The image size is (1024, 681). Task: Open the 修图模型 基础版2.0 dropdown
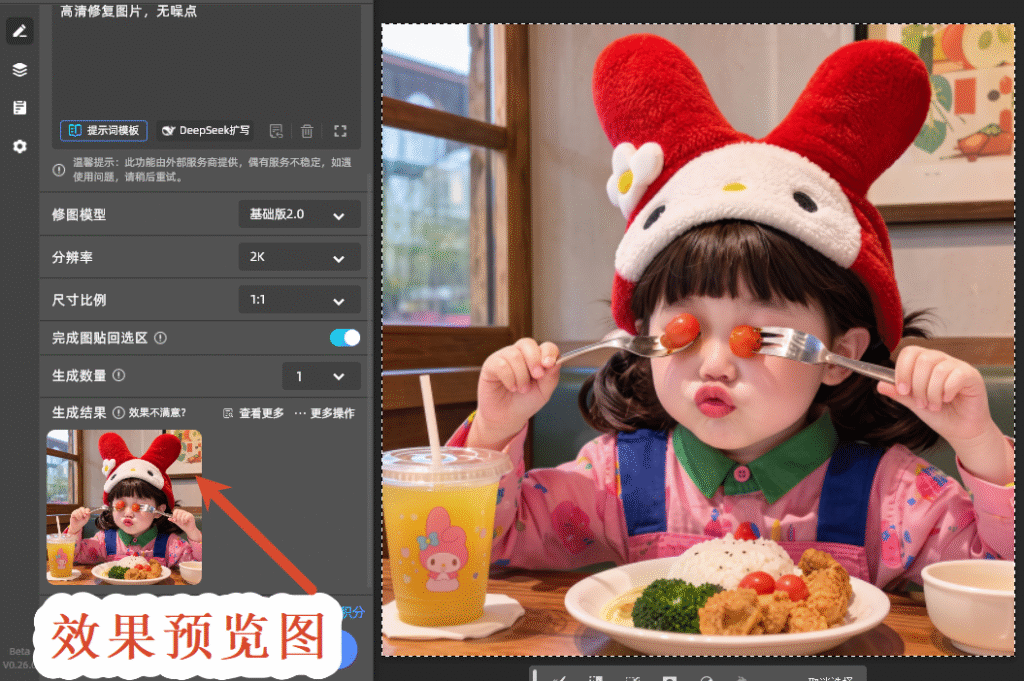pyautogui.click(x=300, y=215)
